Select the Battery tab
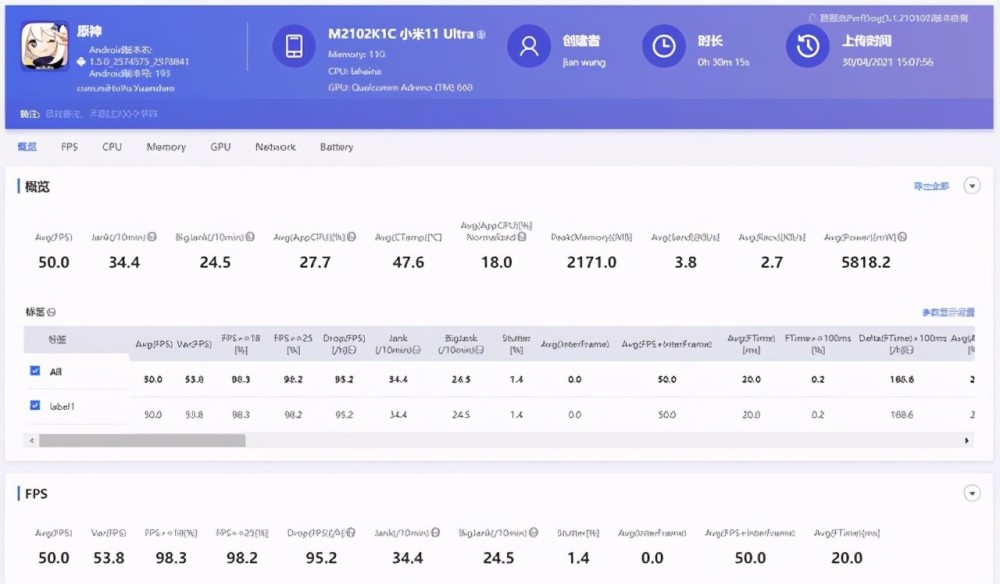The width and height of the screenshot is (1000, 584). point(336,147)
